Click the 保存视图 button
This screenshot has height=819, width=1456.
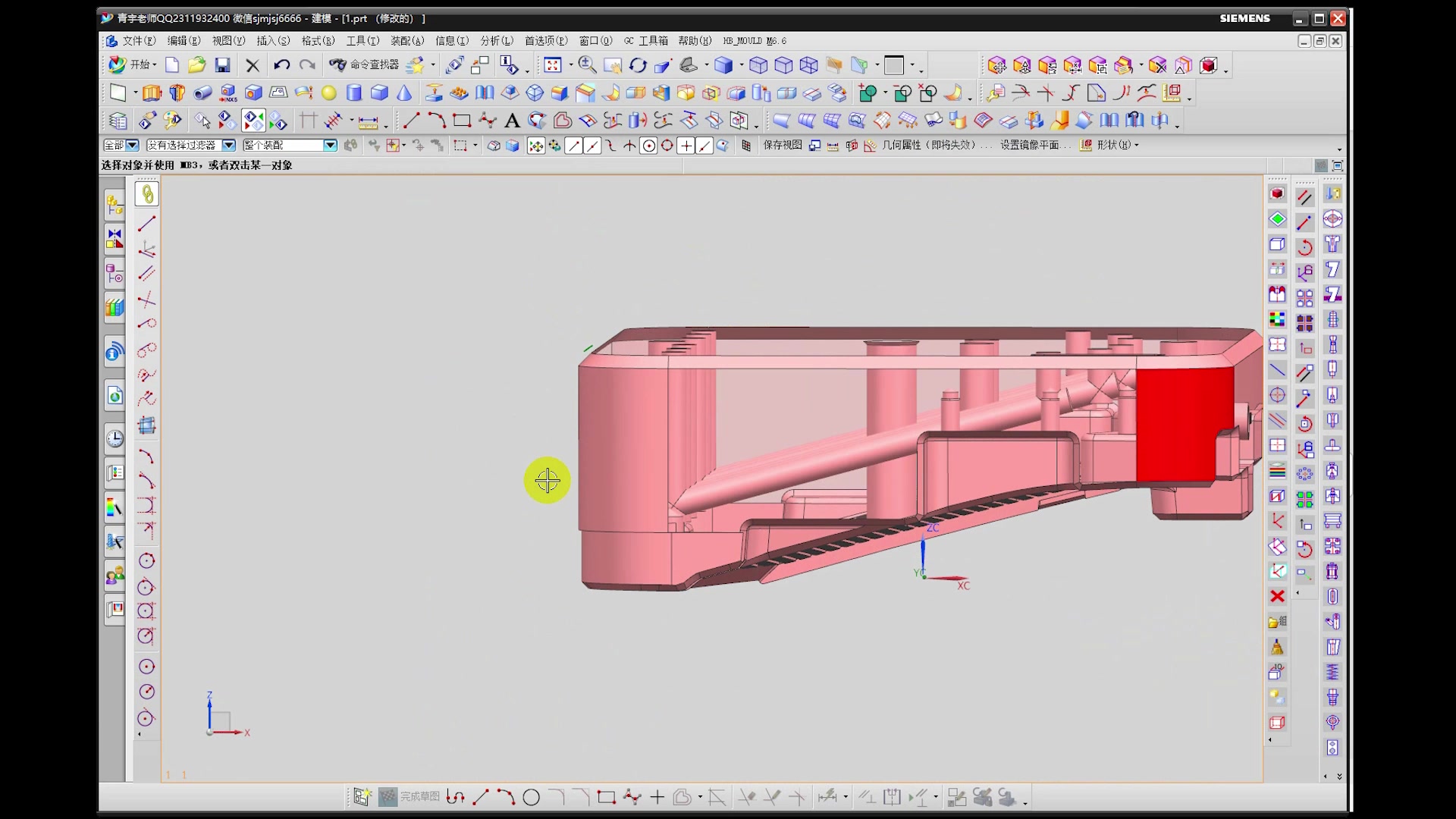[x=783, y=145]
